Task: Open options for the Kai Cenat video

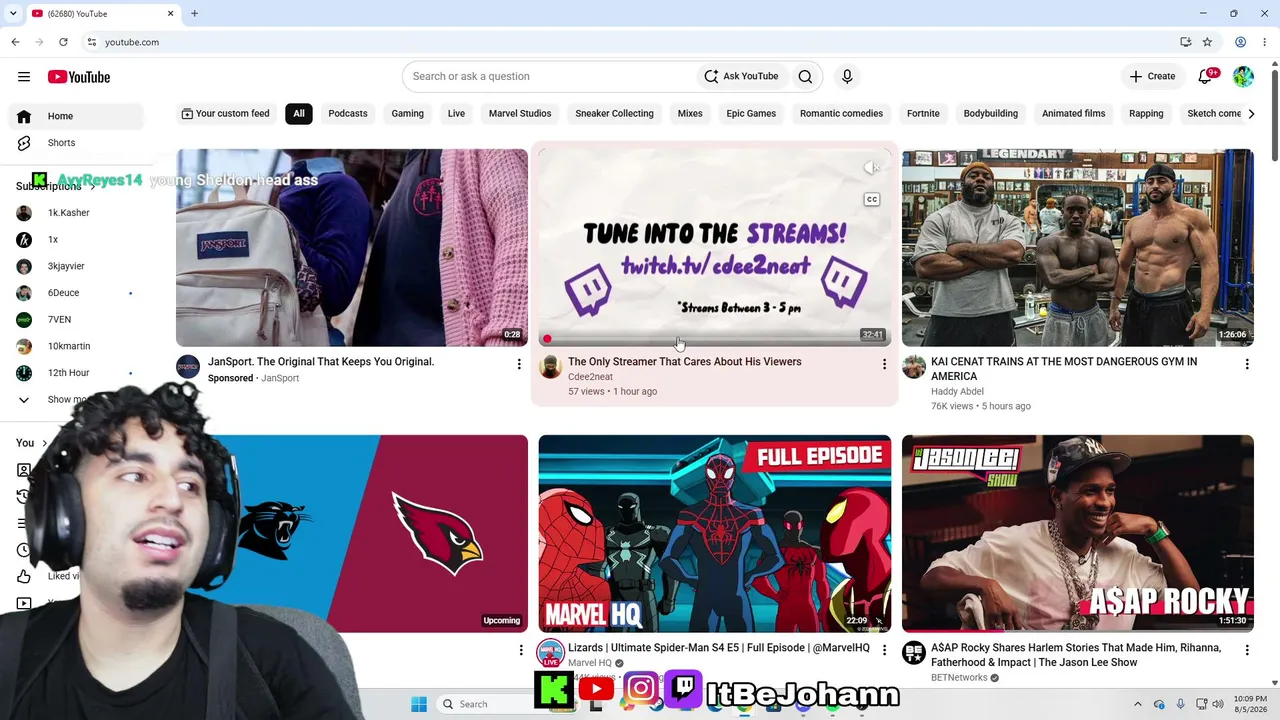Action: pos(1247,364)
